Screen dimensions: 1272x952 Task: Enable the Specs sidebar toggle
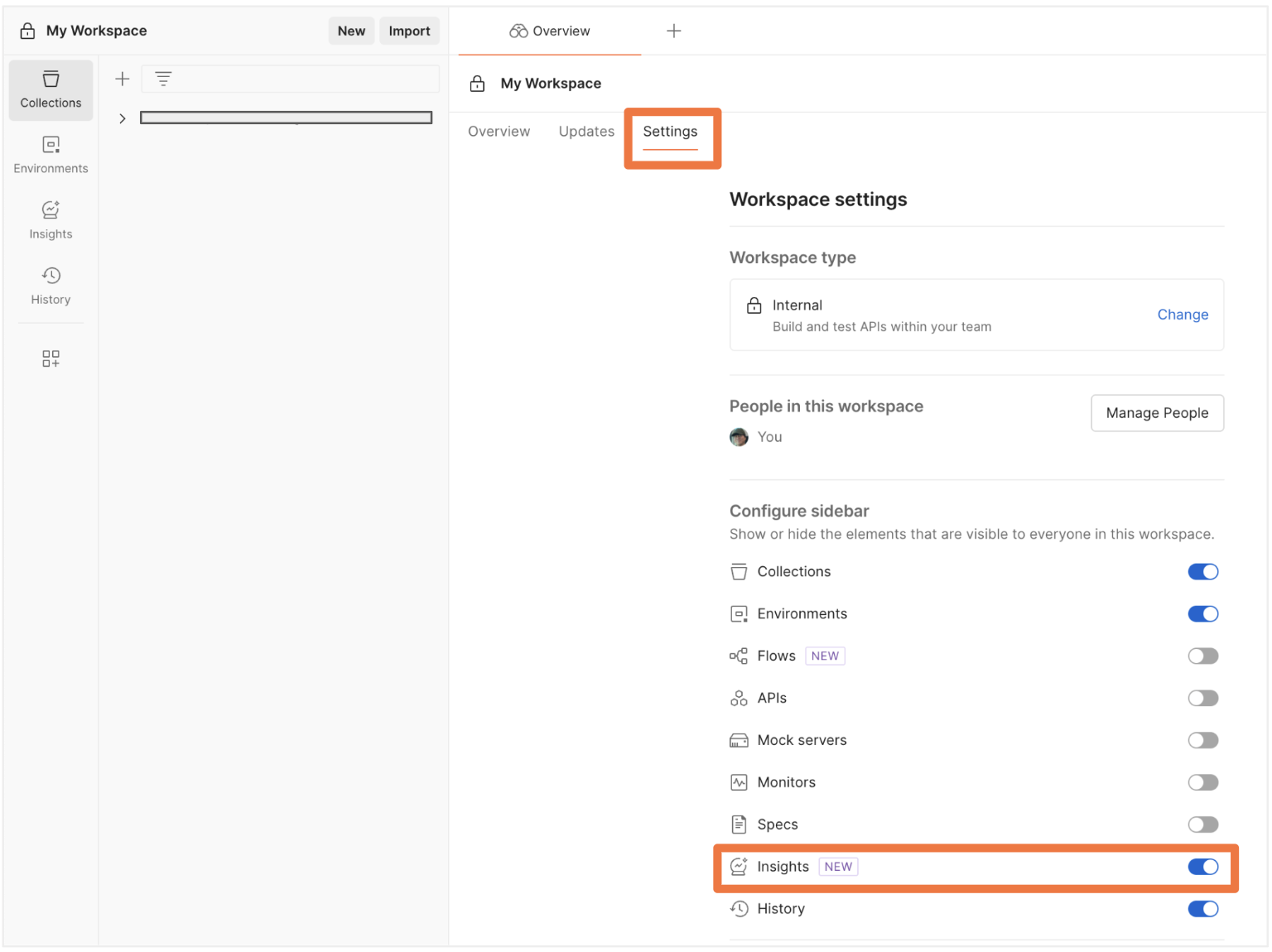point(1203,825)
